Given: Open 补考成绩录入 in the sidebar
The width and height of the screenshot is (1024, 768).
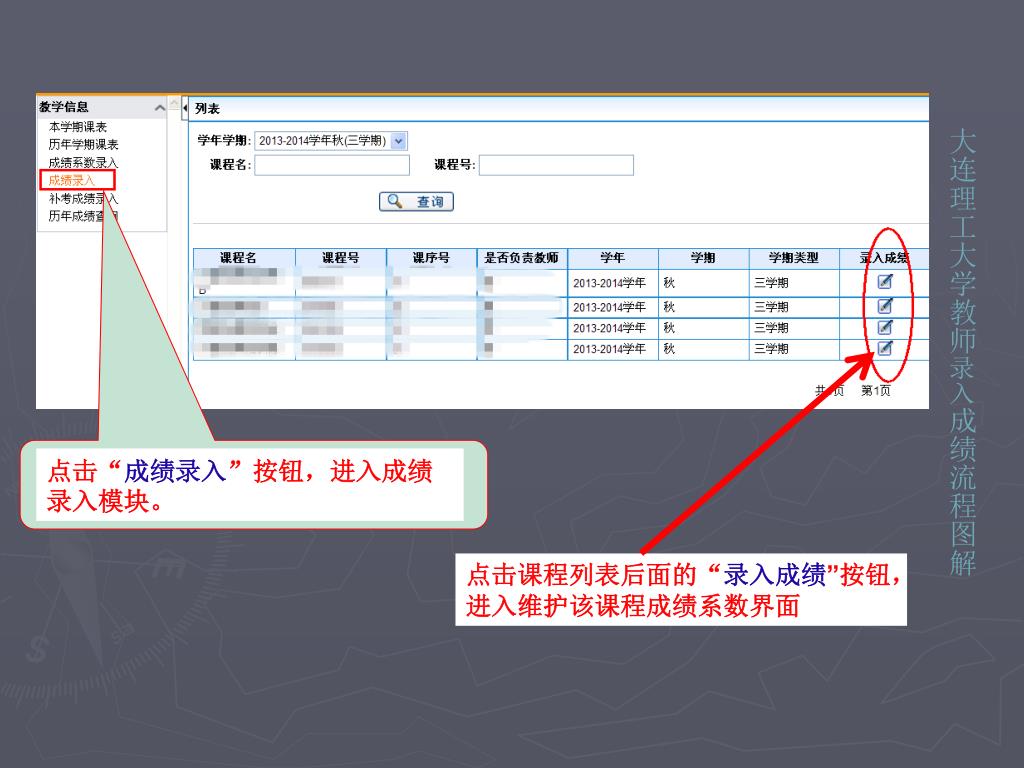Looking at the screenshot, I should click(84, 198).
